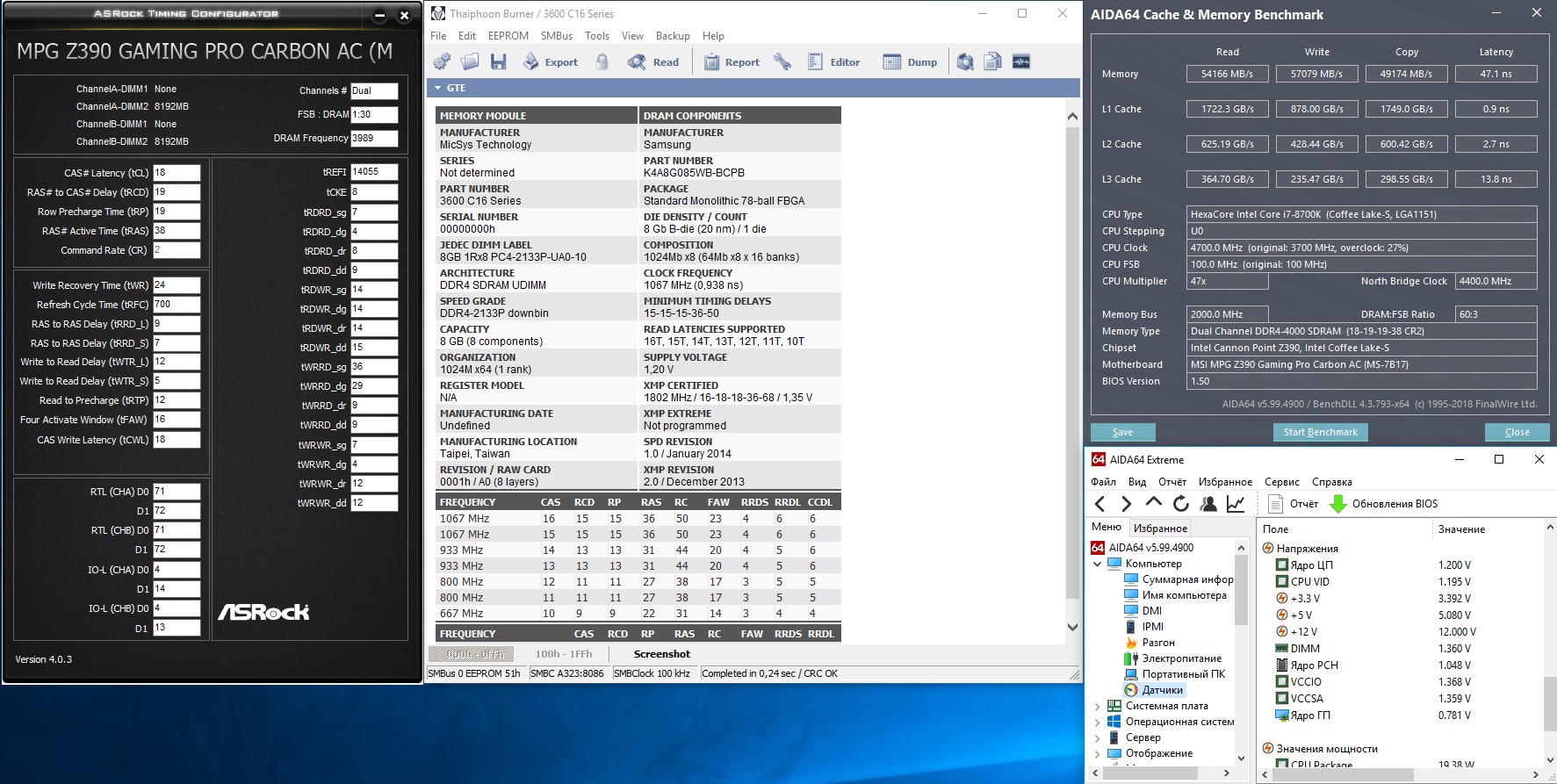The image size is (1557, 784).
Task: Open the graph chart icon in AIDA64 toolbar
Action: (1236, 504)
